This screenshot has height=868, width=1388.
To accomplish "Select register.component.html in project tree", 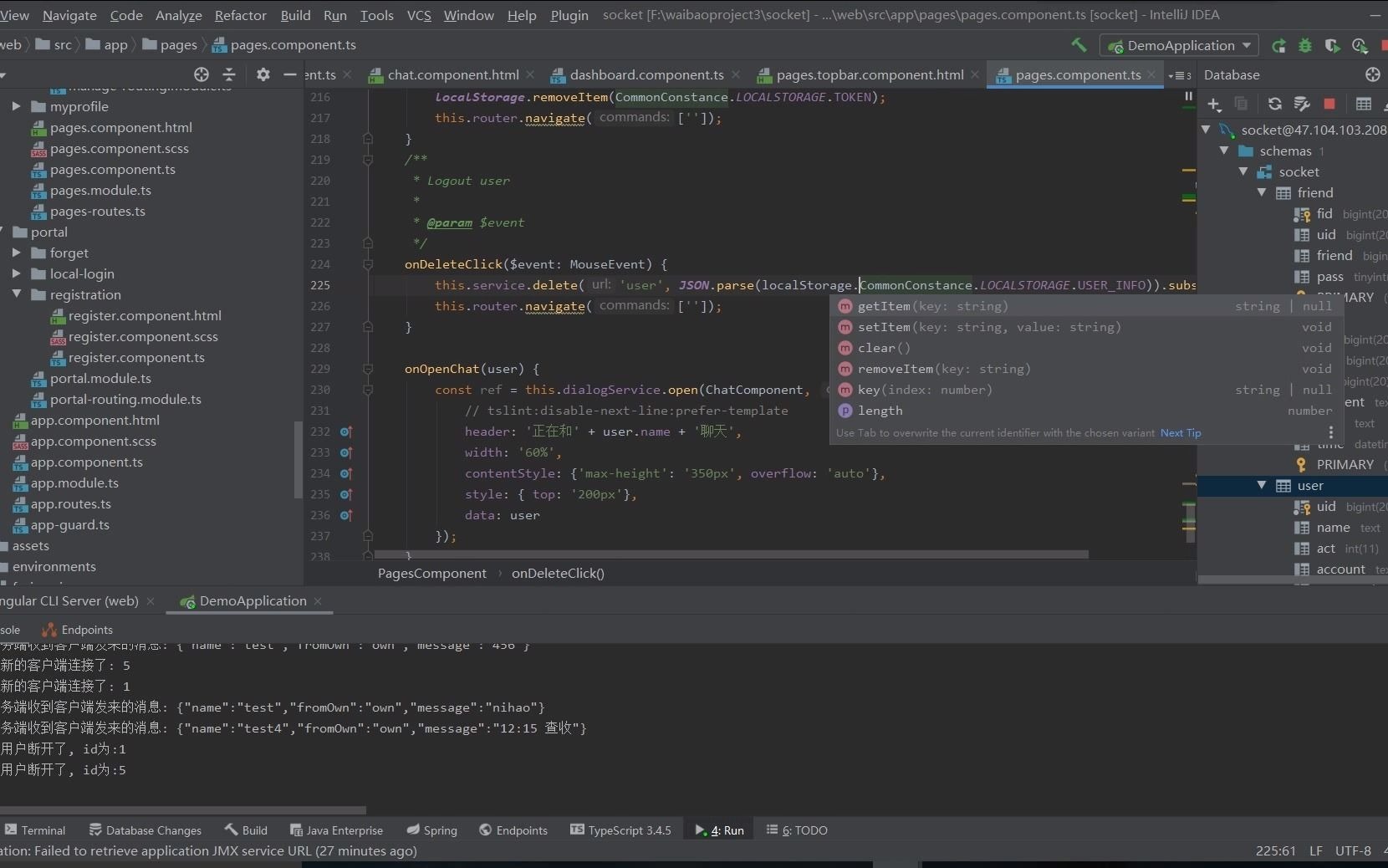I will [x=145, y=315].
